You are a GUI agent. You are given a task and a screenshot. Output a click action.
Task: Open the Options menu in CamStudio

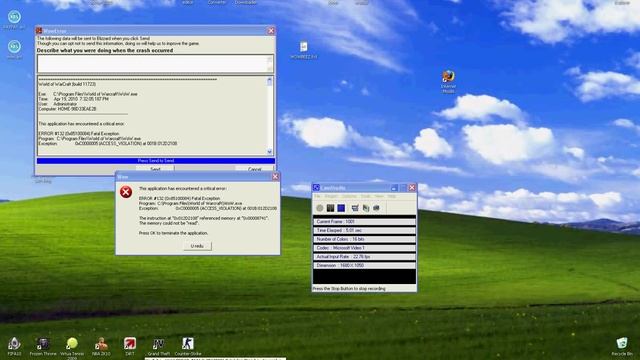click(349, 196)
